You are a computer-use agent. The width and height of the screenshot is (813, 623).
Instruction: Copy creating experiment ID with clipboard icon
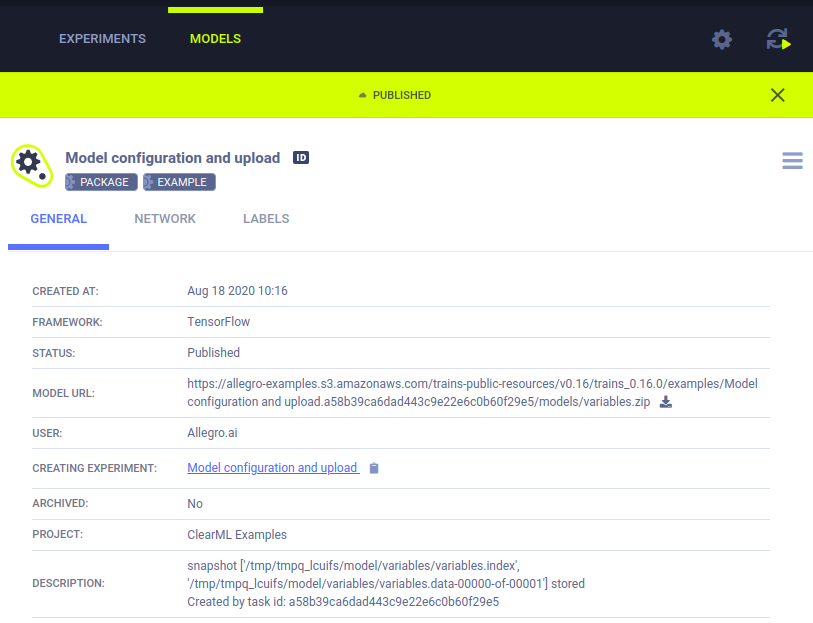pyautogui.click(x=374, y=468)
